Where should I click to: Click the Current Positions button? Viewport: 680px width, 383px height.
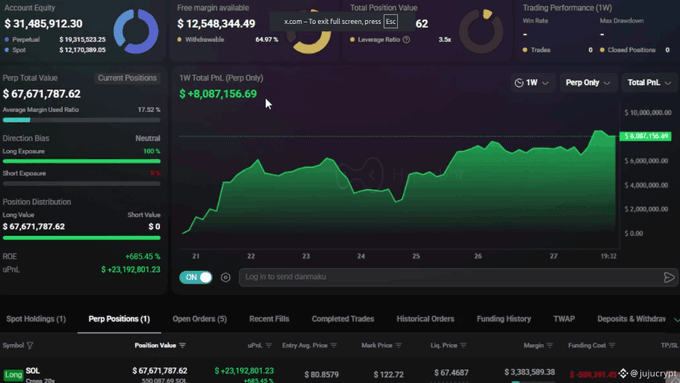click(x=127, y=78)
